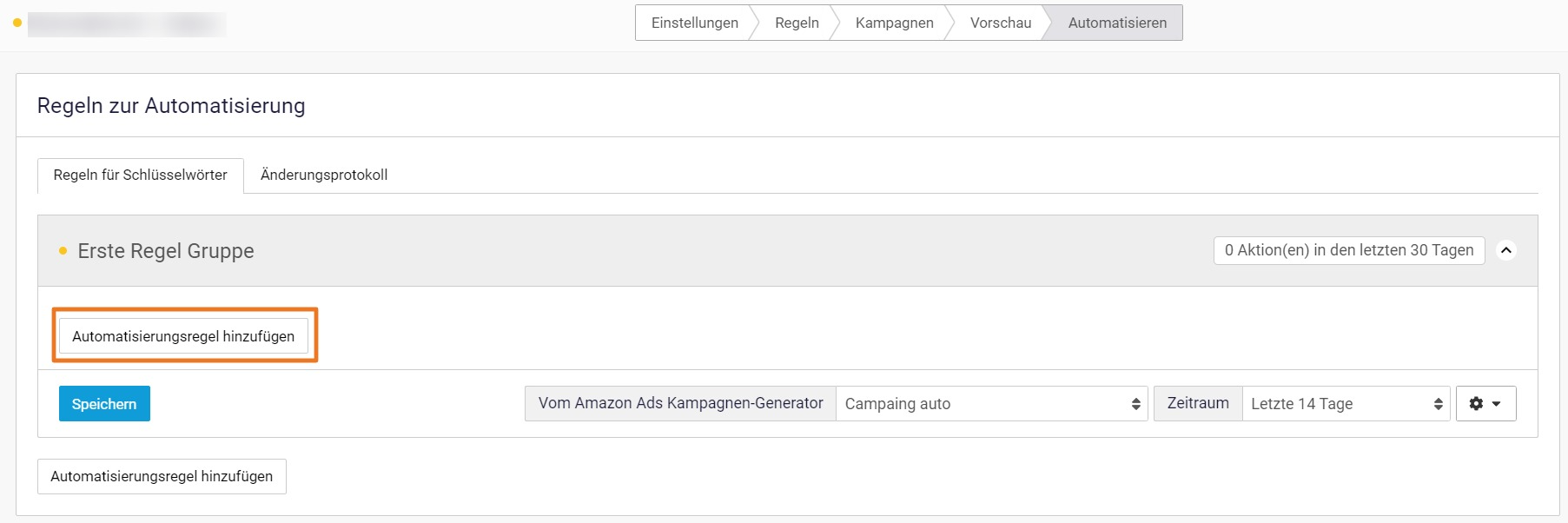
Task: Open the Kampagnen step
Action: click(894, 23)
